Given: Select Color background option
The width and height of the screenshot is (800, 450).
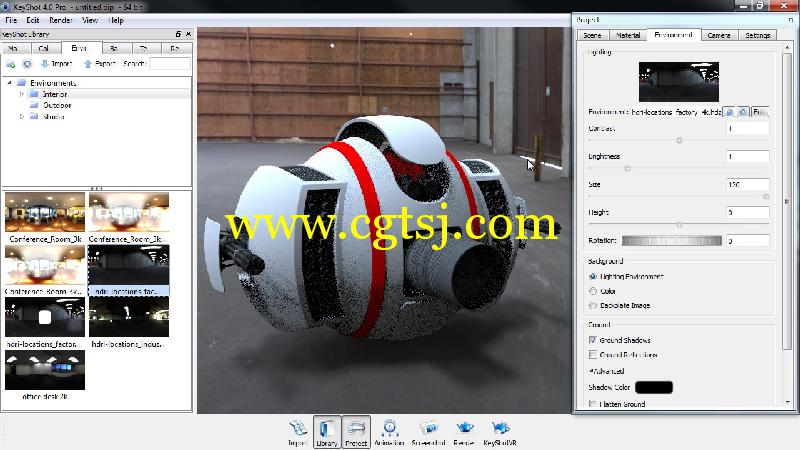Looking at the screenshot, I should click(593, 291).
